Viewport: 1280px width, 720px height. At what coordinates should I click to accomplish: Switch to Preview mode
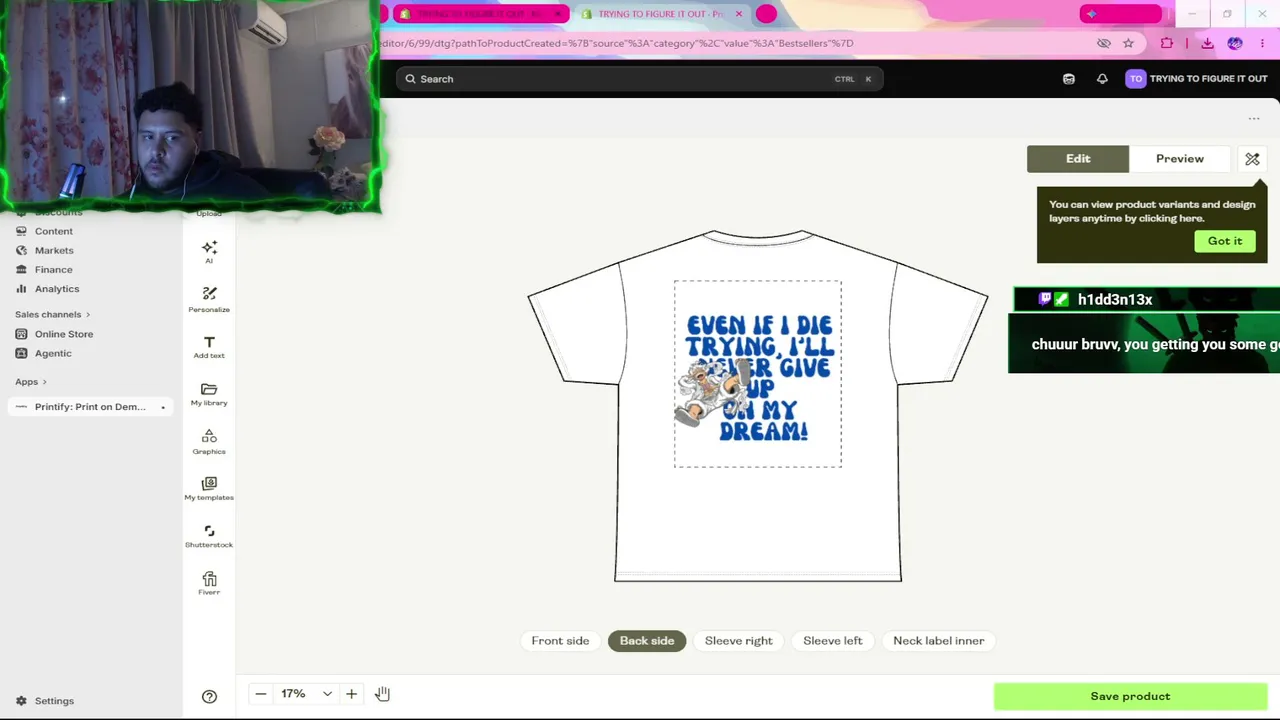[1180, 159]
